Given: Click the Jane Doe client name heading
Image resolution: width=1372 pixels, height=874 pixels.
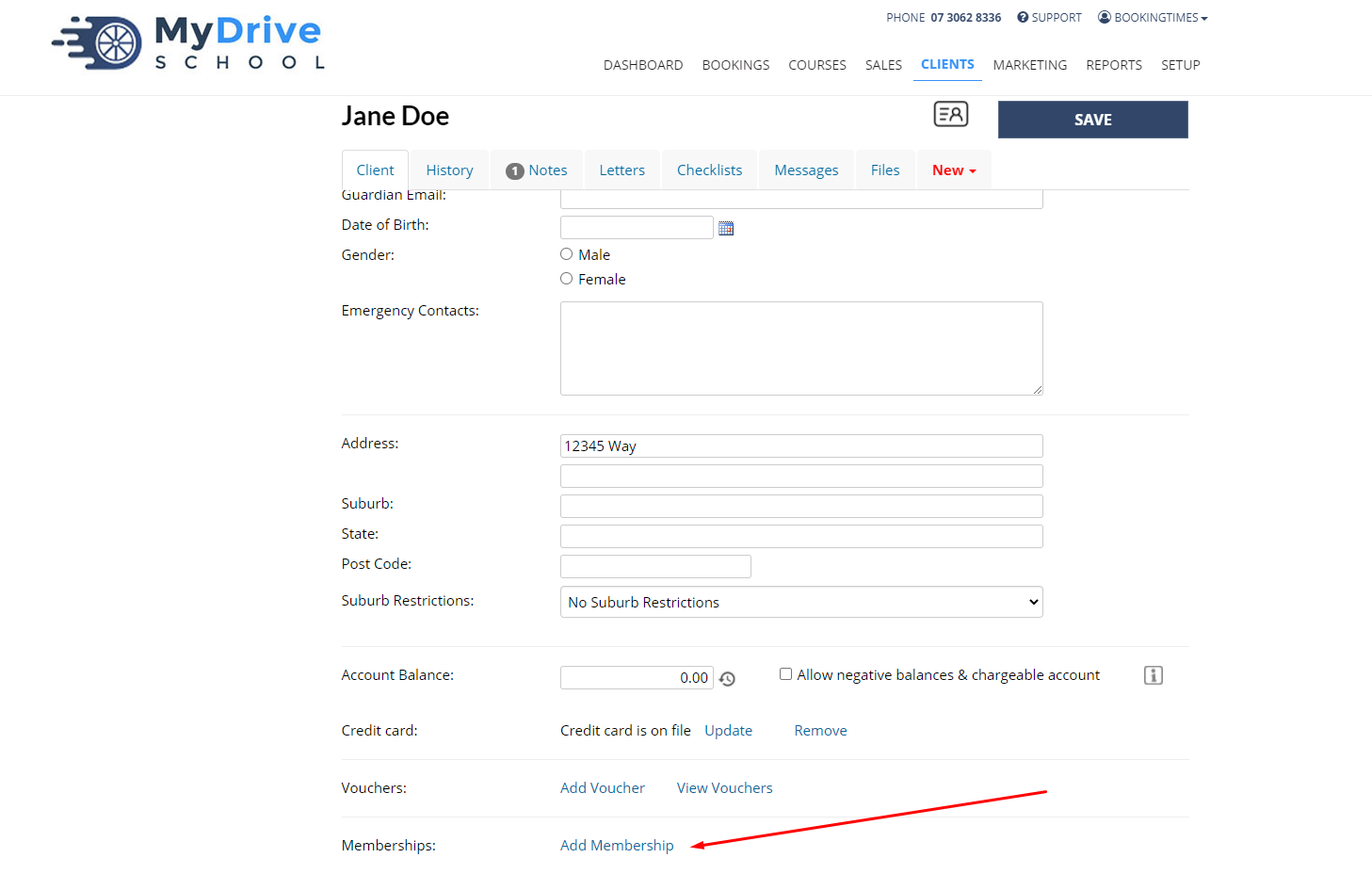Looking at the screenshot, I should click(x=395, y=116).
